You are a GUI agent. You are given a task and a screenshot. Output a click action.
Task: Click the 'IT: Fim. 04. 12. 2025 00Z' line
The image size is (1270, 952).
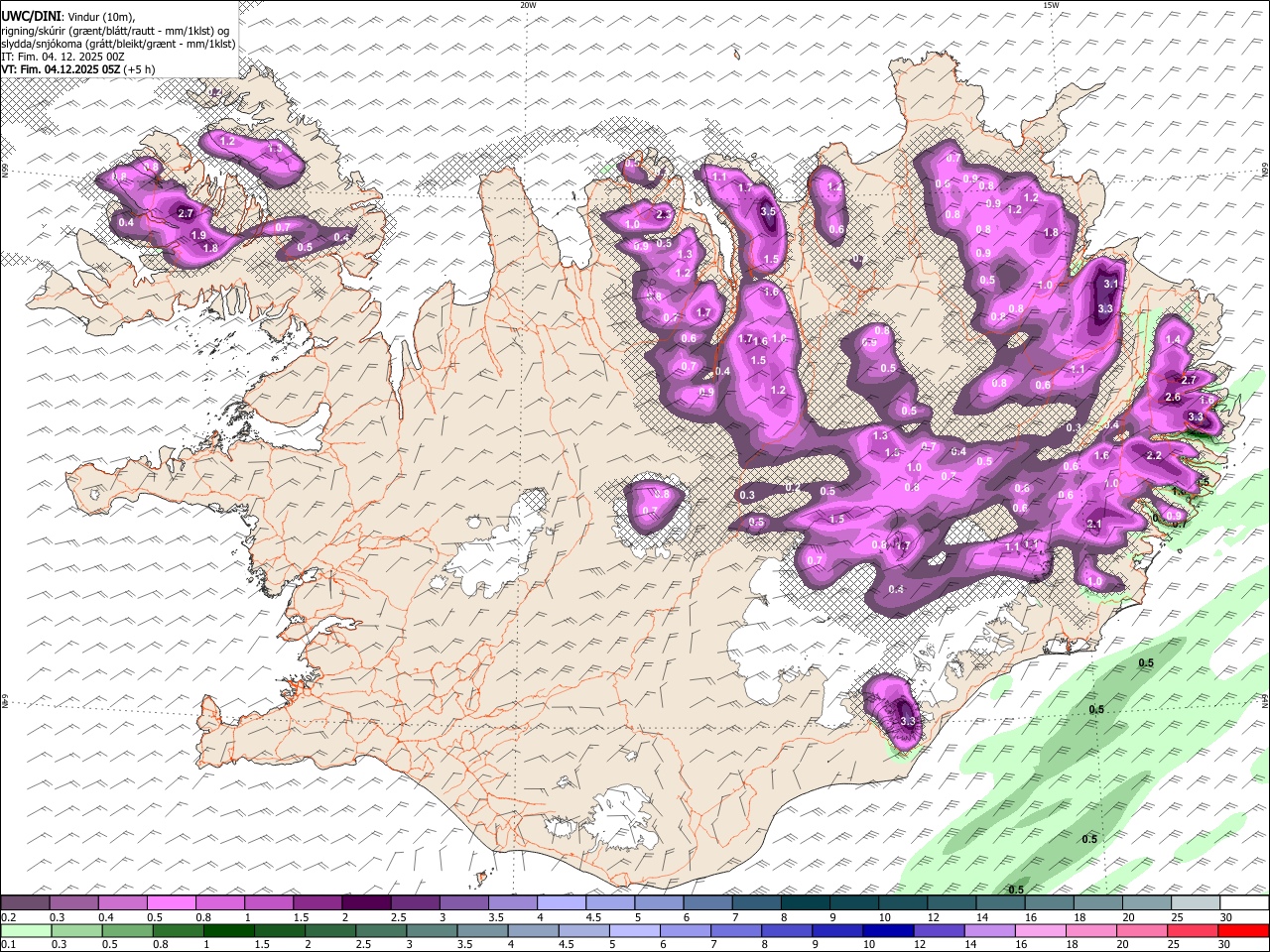[x=63, y=57]
